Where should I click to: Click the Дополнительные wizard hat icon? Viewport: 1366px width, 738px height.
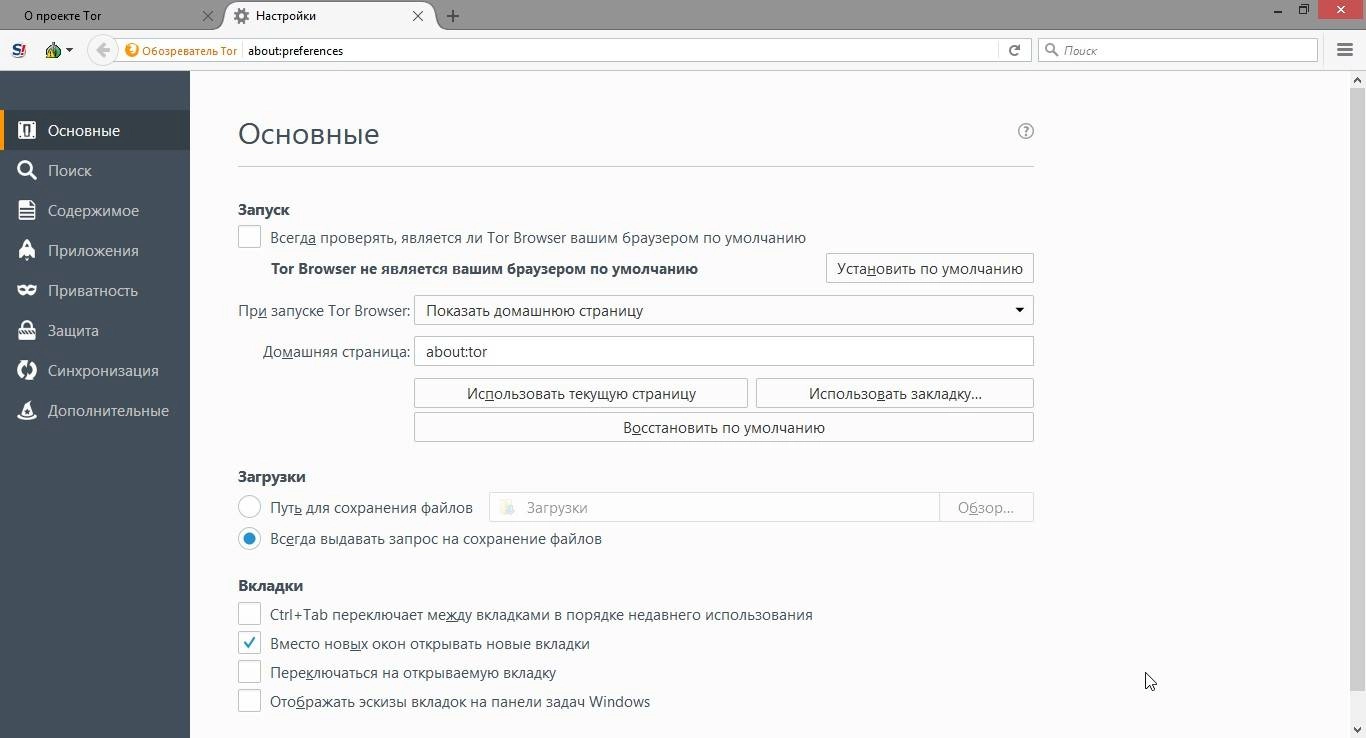27,410
